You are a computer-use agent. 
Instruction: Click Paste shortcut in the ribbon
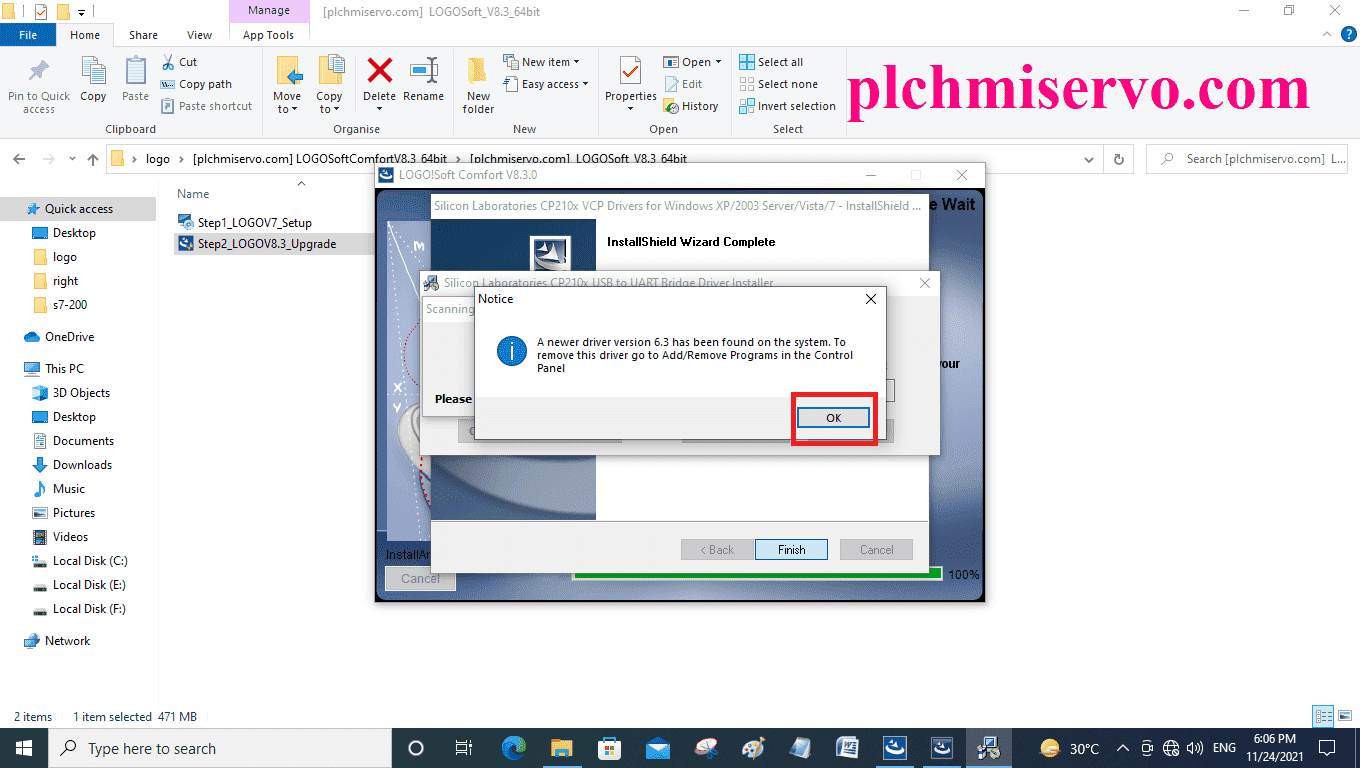click(x=206, y=106)
